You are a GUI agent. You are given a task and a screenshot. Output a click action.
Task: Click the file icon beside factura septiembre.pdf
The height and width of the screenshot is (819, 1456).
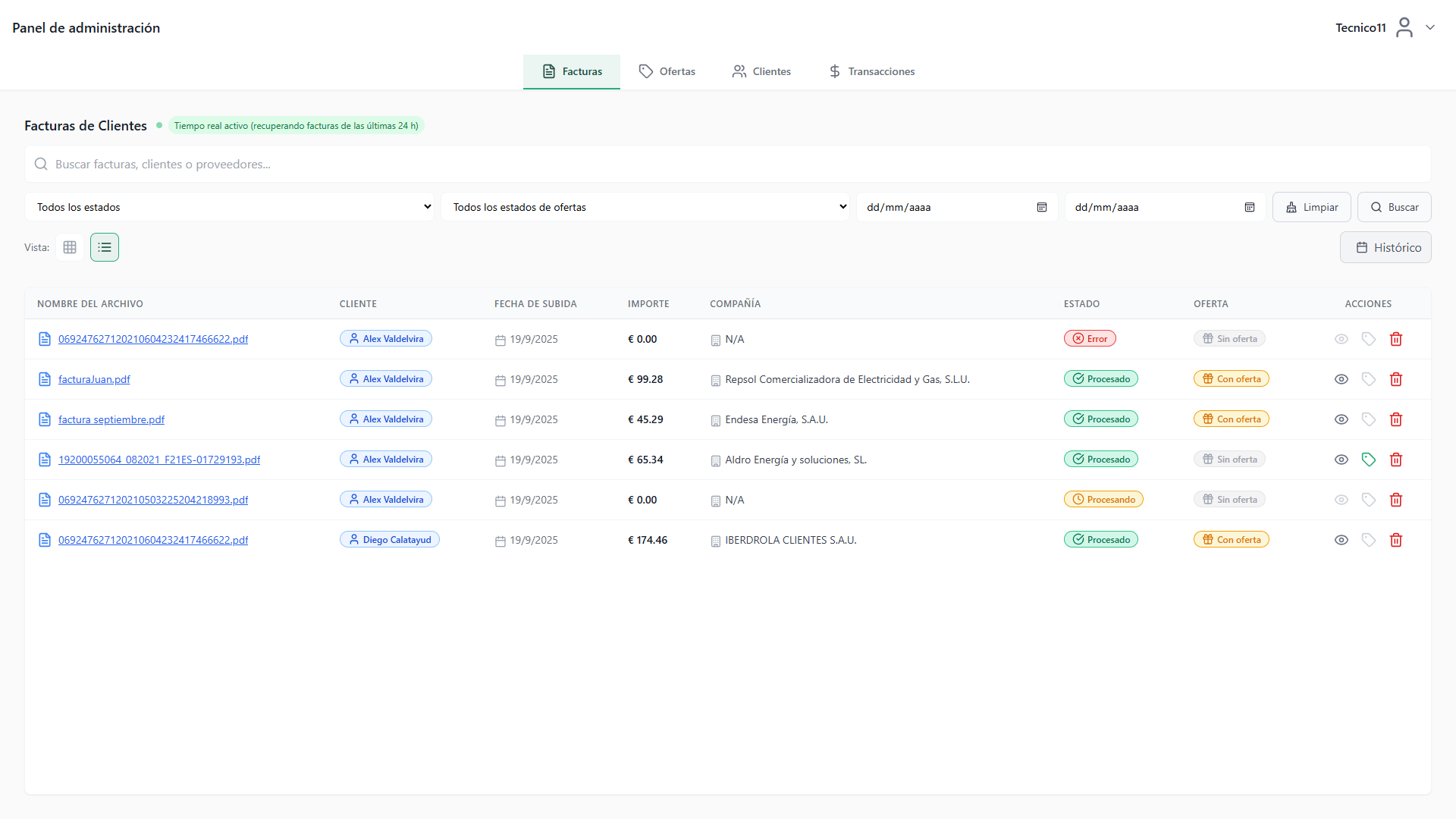[x=45, y=419]
